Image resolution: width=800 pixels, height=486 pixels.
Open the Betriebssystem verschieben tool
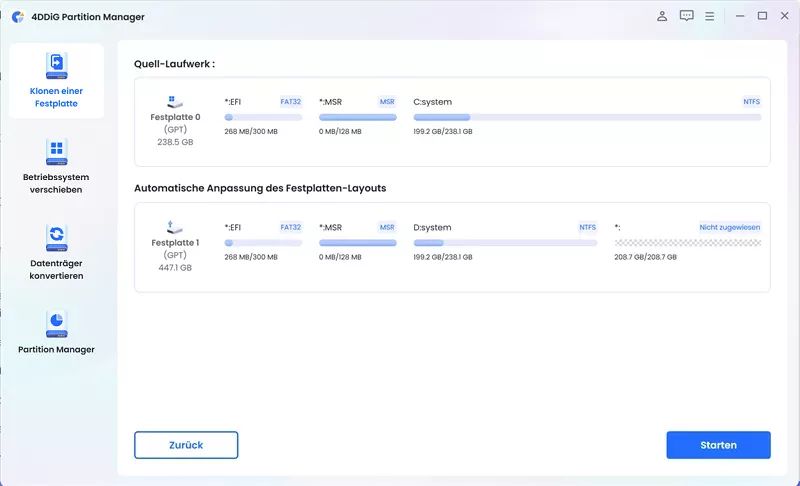point(56,167)
